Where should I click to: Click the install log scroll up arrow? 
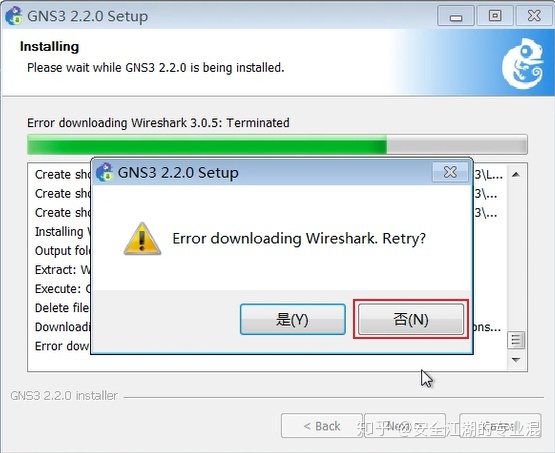click(516, 174)
